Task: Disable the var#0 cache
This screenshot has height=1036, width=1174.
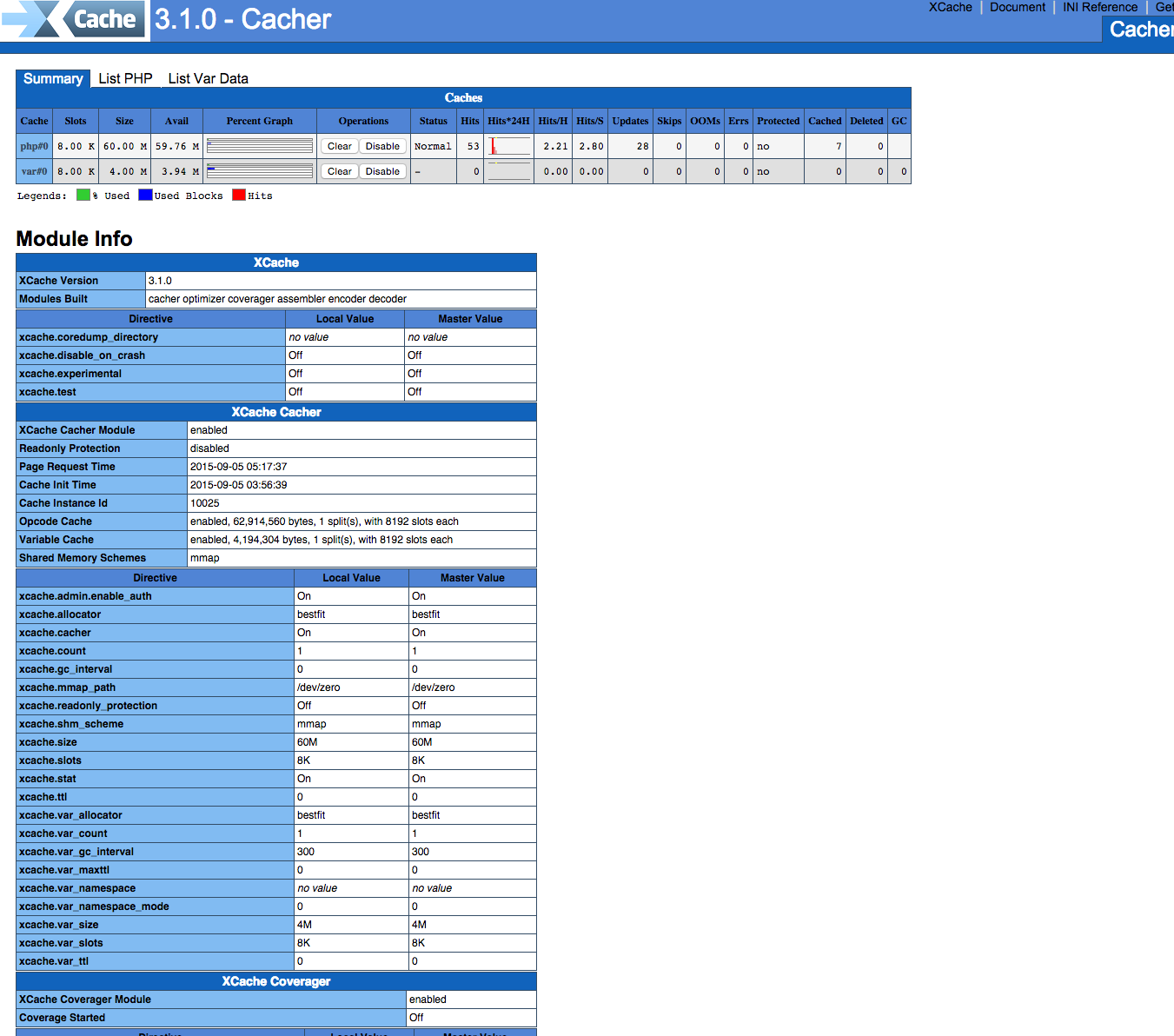Action: pos(382,171)
